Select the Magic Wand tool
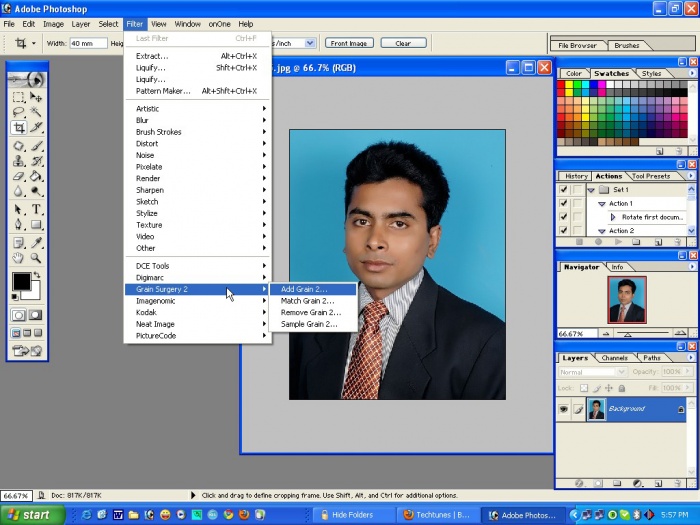Image resolution: width=700 pixels, height=525 pixels. click(36, 112)
